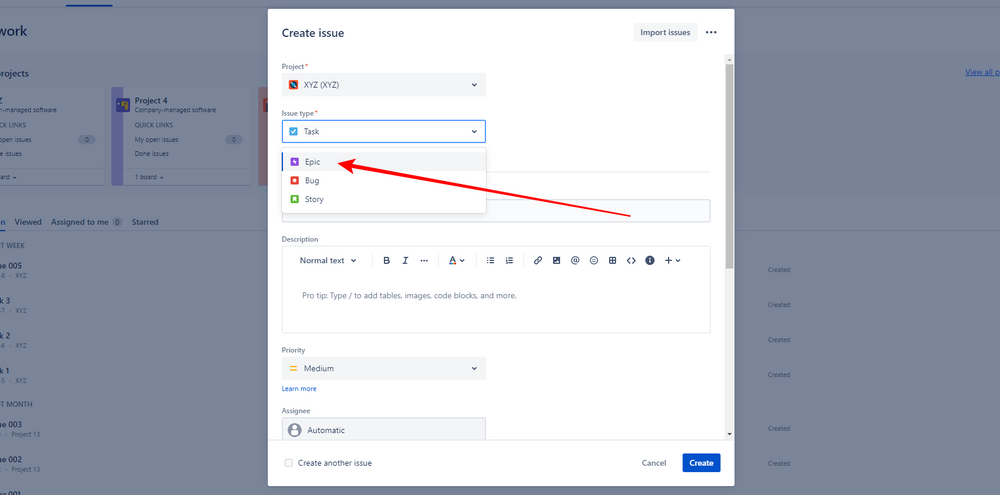
Task: Insert a code snippet icon
Action: (x=631, y=260)
